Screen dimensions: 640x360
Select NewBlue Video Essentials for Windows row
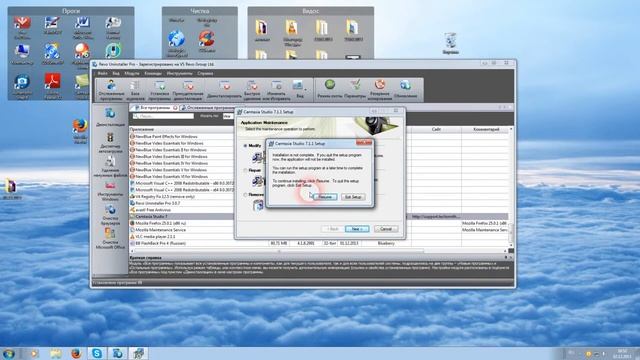182,143
